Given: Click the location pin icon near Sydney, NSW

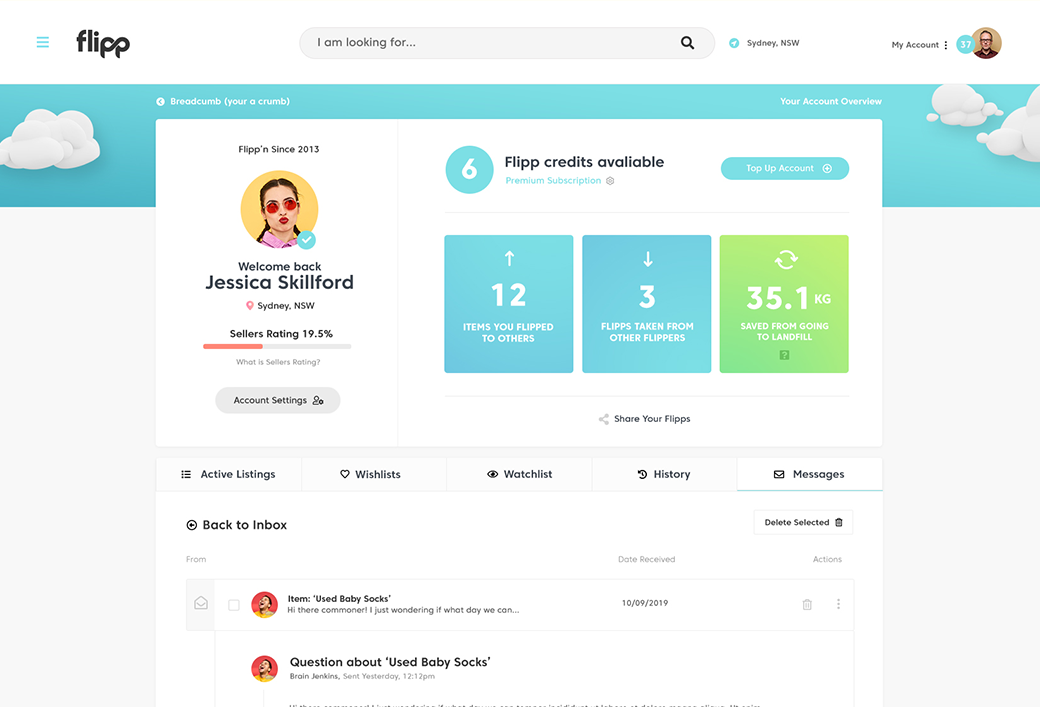Looking at the screenshot, I should (x=734, y=43).
